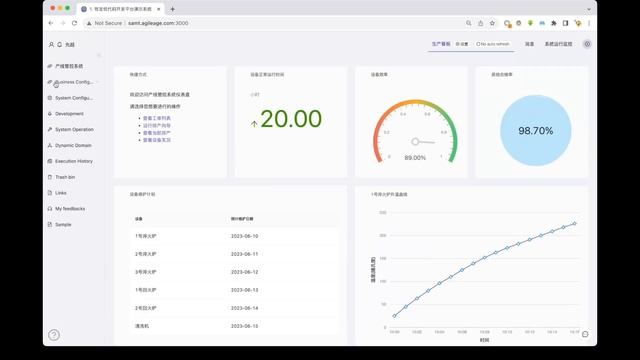This screenshot has width=640, height=360.
Task: Click the 20.00 uptime value
Action: click(x=291, y=119)
